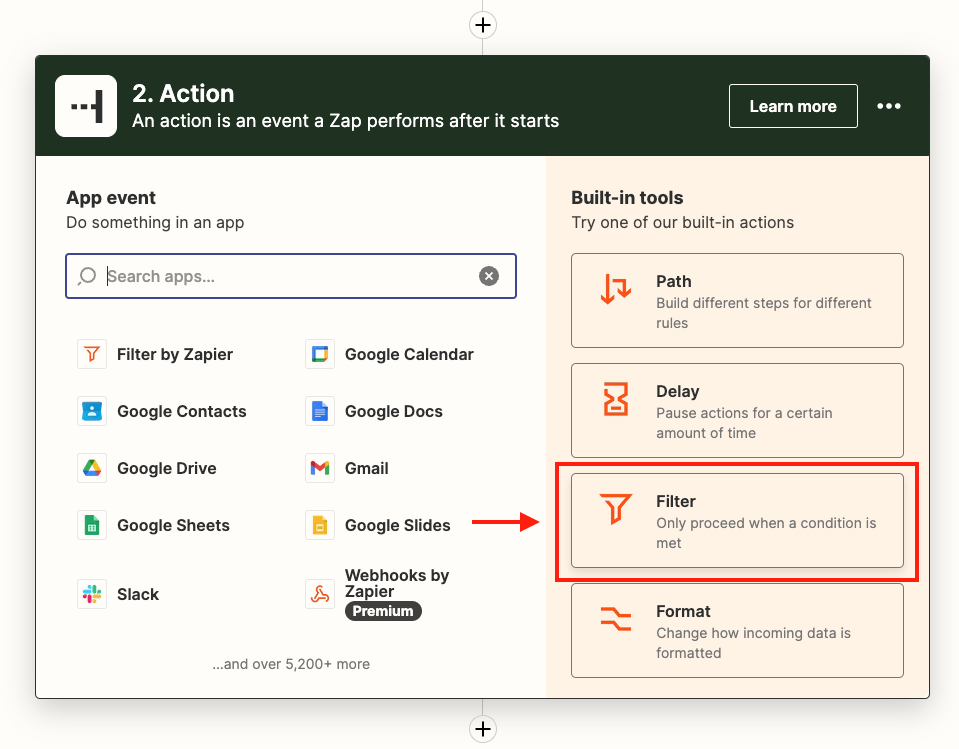This screenshot has width=959, height=749.
Task: Click 'Pause actions for a certain amount' description
Action: tap(744, 423)
